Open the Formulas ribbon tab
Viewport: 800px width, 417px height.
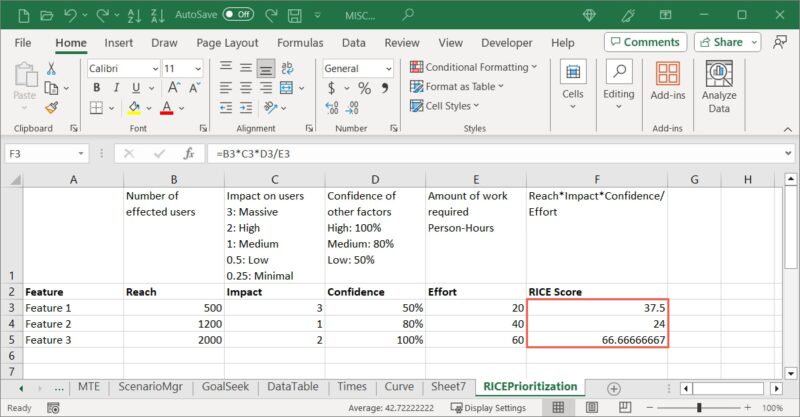point(300,43)
